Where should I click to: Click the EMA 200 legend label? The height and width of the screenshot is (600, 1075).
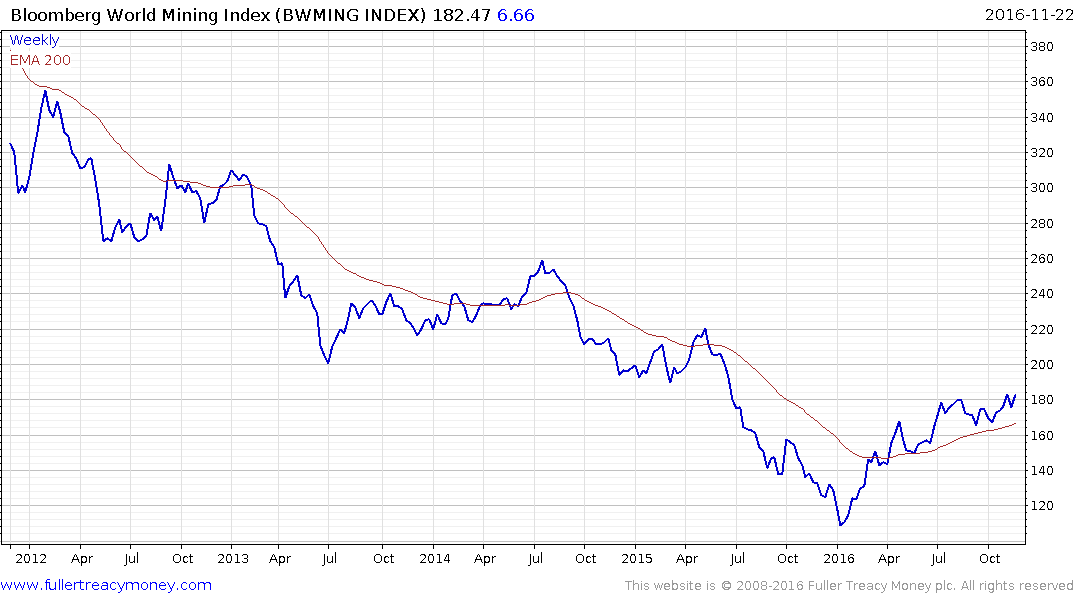point(40,60)
